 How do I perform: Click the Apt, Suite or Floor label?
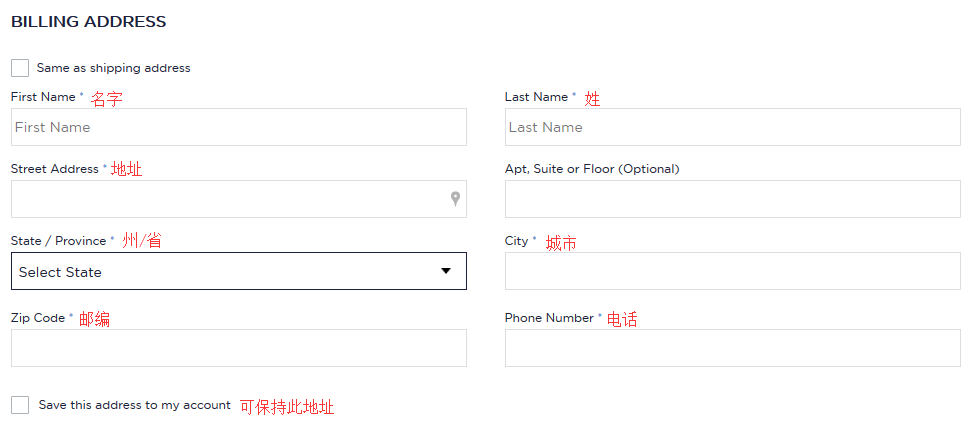click(591, 169)
